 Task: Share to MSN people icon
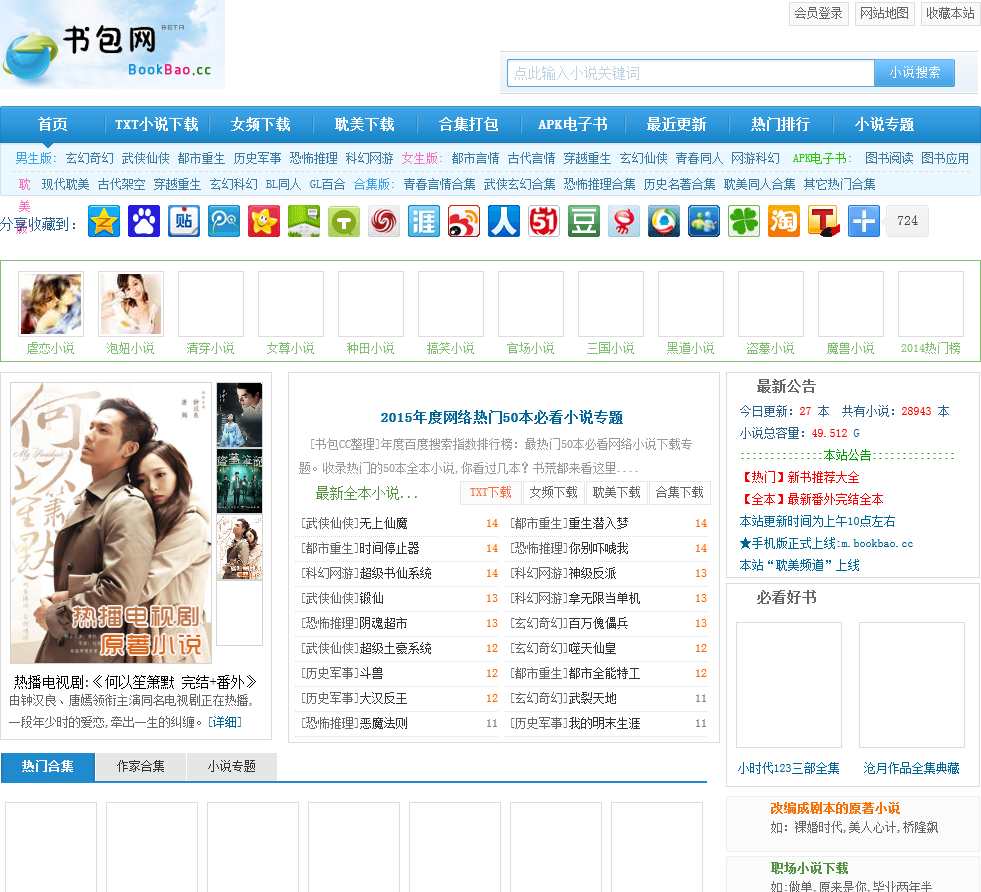pos(704,221)
